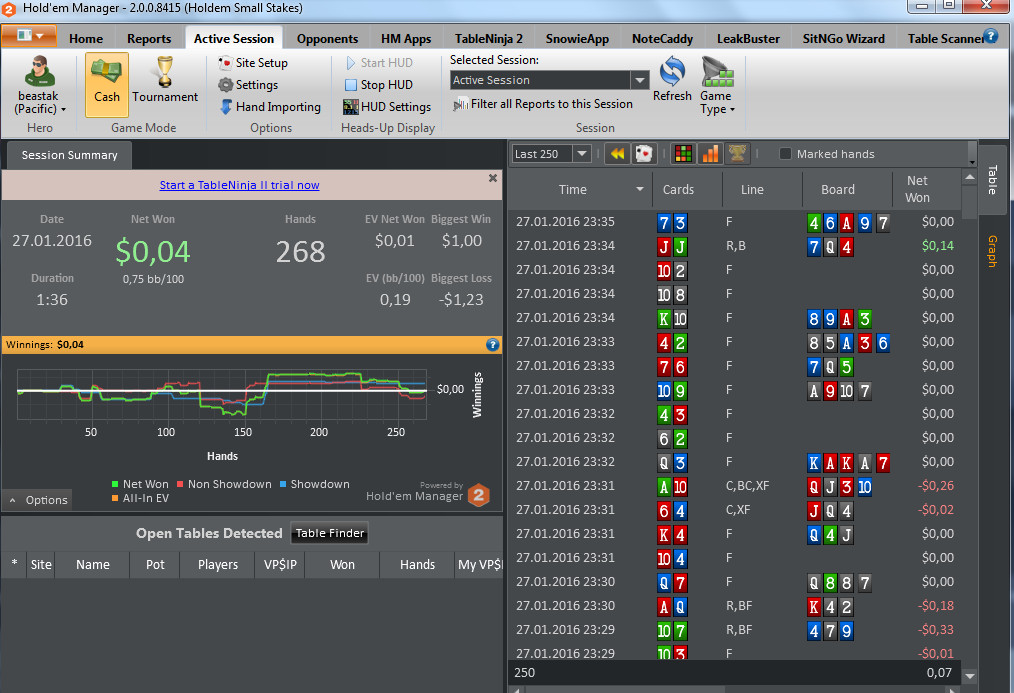This screenshot has height=693, width=1014.
Task: Open the Reports tab
Action: (149, 39)
